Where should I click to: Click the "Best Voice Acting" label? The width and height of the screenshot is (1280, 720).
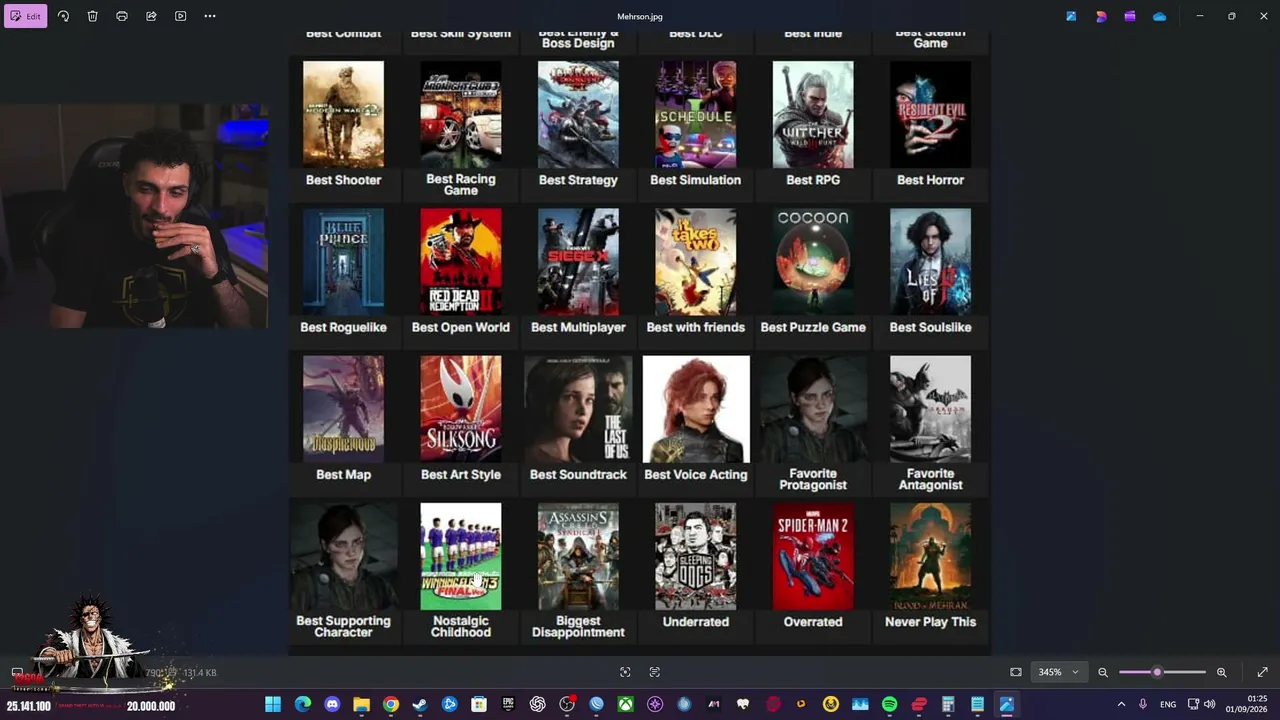tap(695, 474)
